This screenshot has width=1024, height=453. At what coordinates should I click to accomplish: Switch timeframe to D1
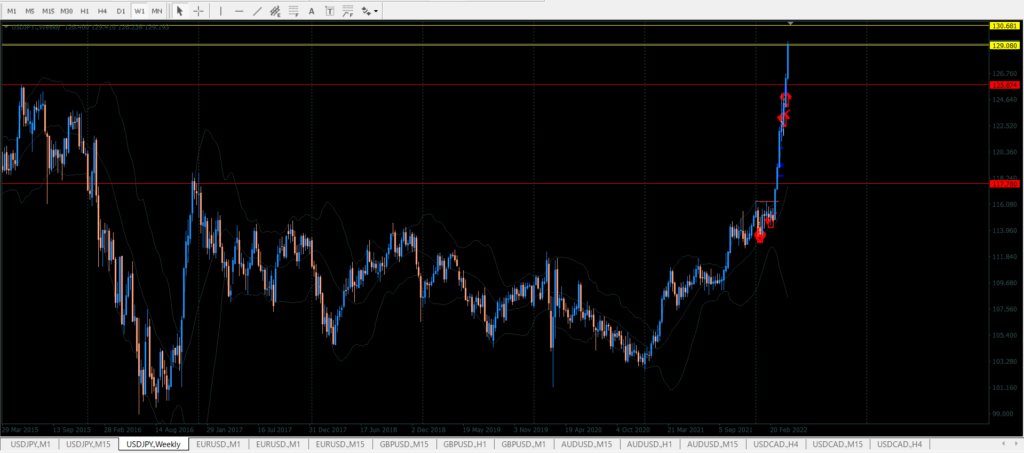(x=120, y=11)
